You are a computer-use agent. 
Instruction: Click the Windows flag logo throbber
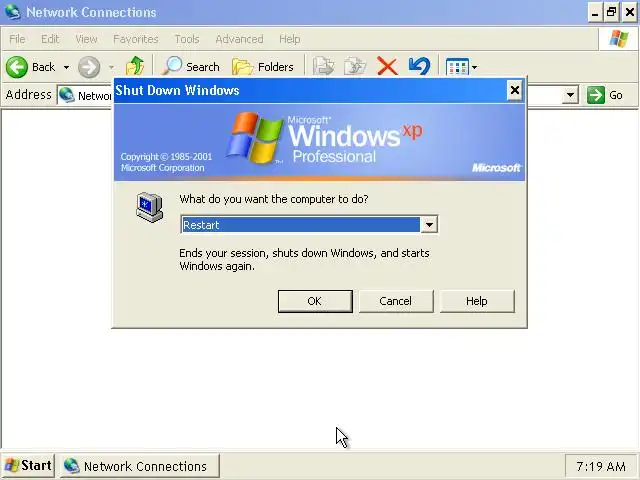point(619,39)
